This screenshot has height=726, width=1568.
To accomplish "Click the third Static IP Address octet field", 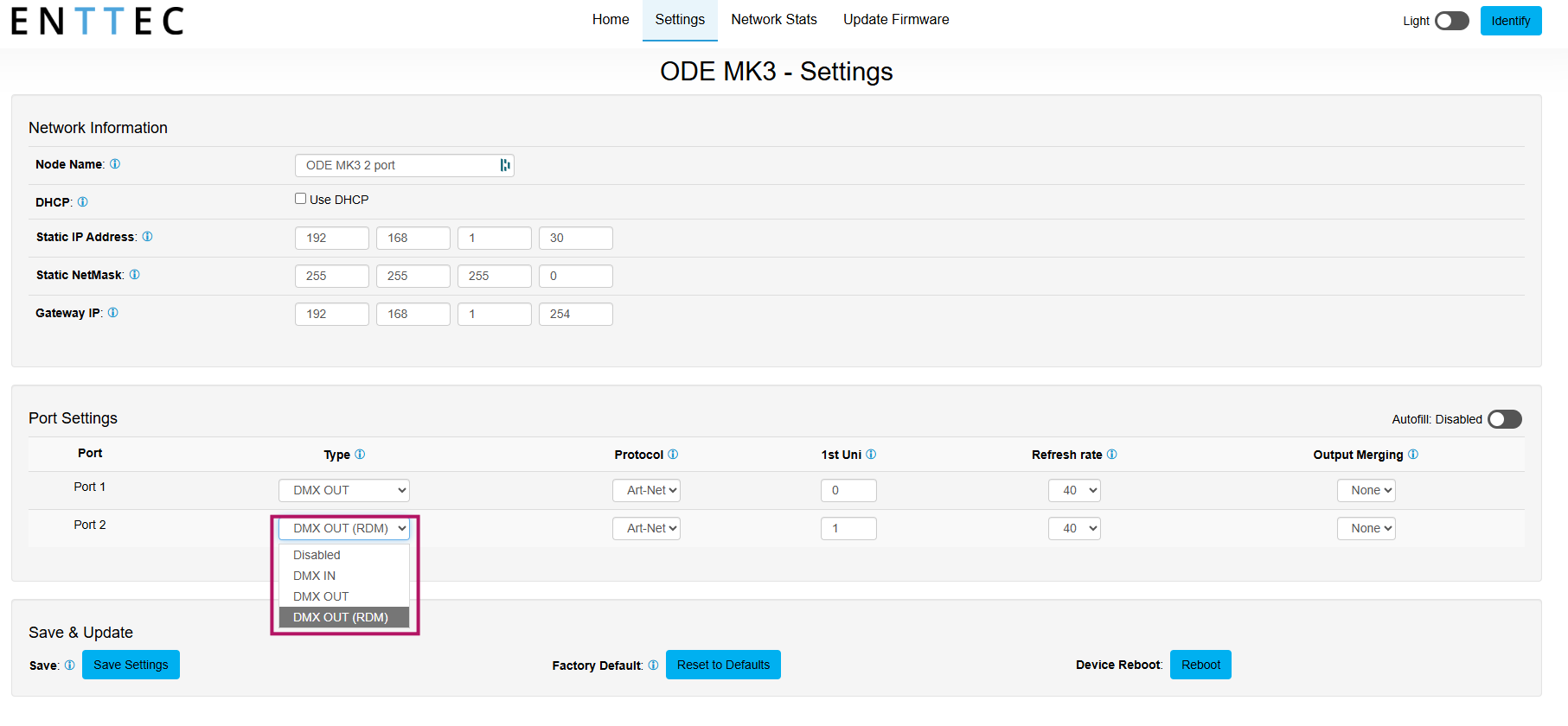I will [495, 238].
